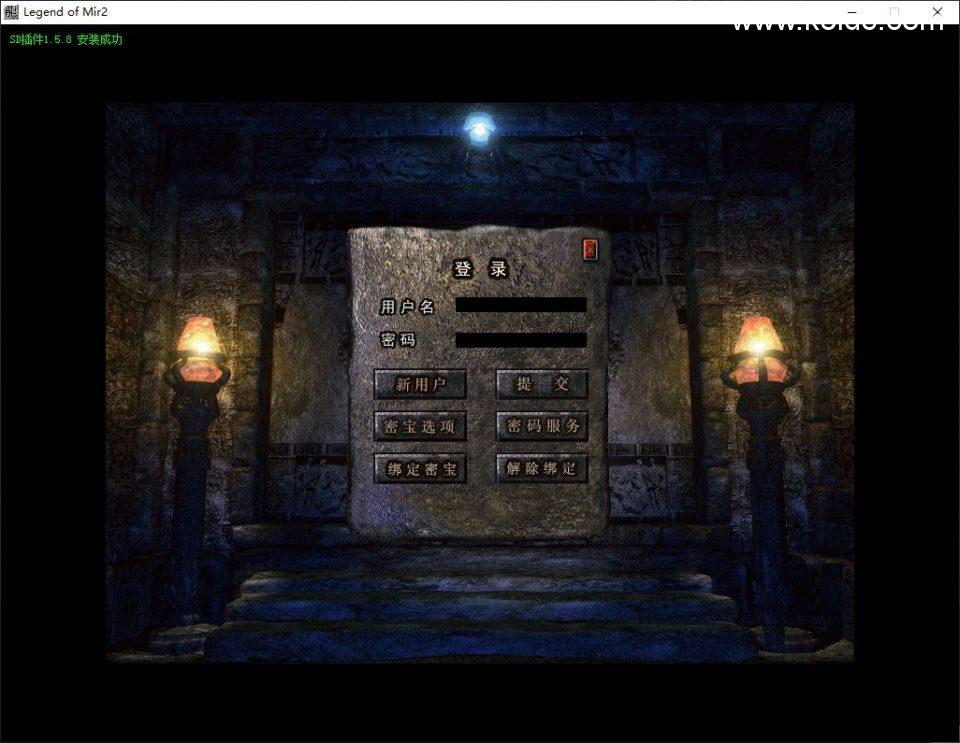This screenshot has height=743, width=960.
Task: Click the 新用户 new user button
Action: click(x=420, y=384)
